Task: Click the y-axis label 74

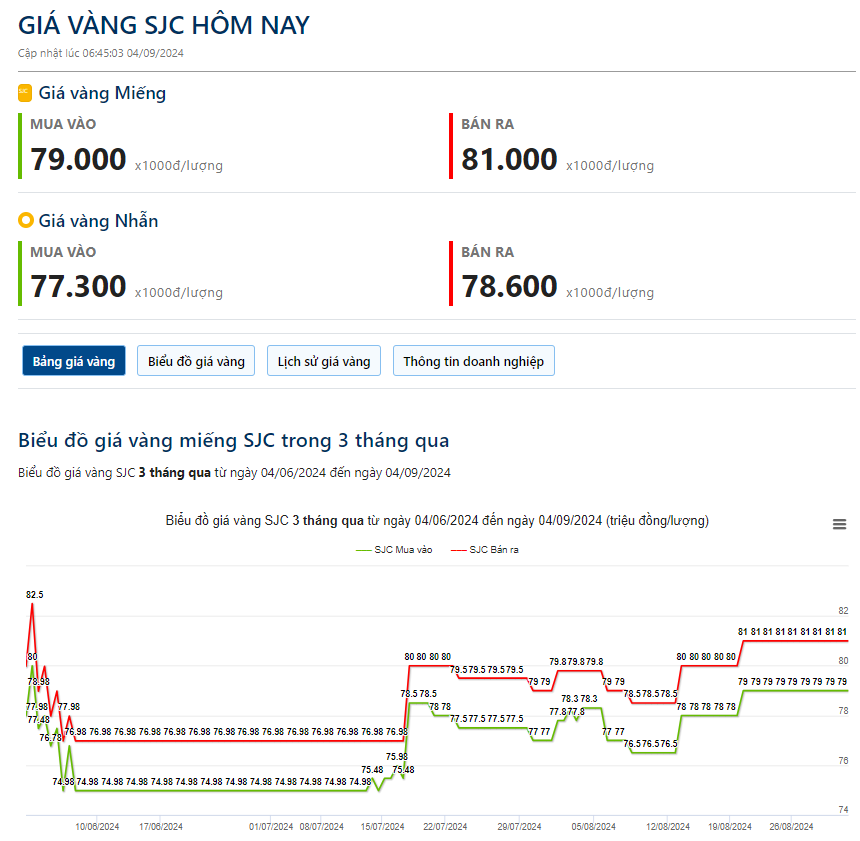Action: click(x=843, y=809)
